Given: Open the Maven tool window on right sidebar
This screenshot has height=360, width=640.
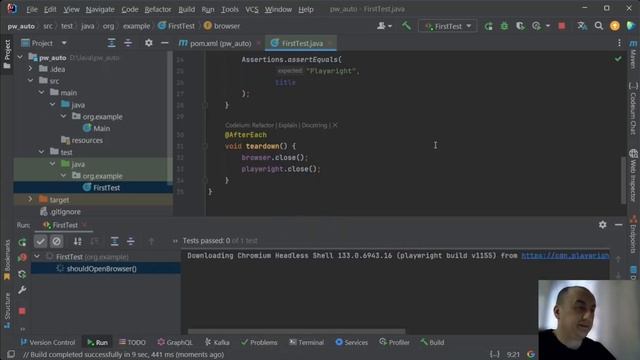Looking at the screenshot, I should pyautogui.click(x=633, y=54).
